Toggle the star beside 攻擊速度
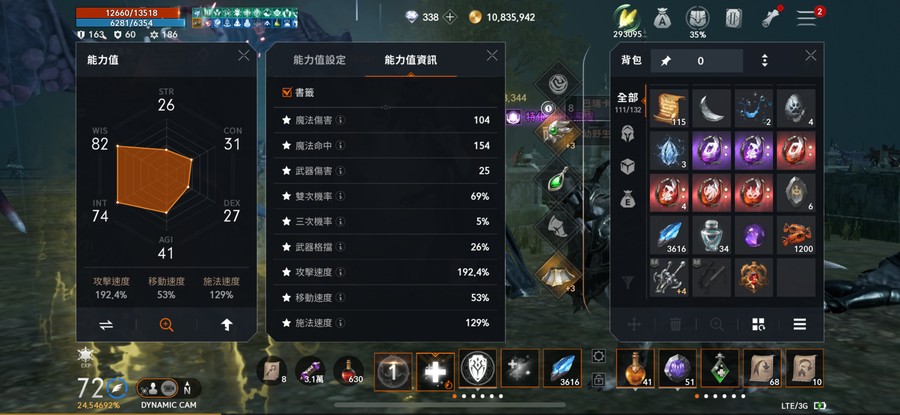 coord(286,272)
